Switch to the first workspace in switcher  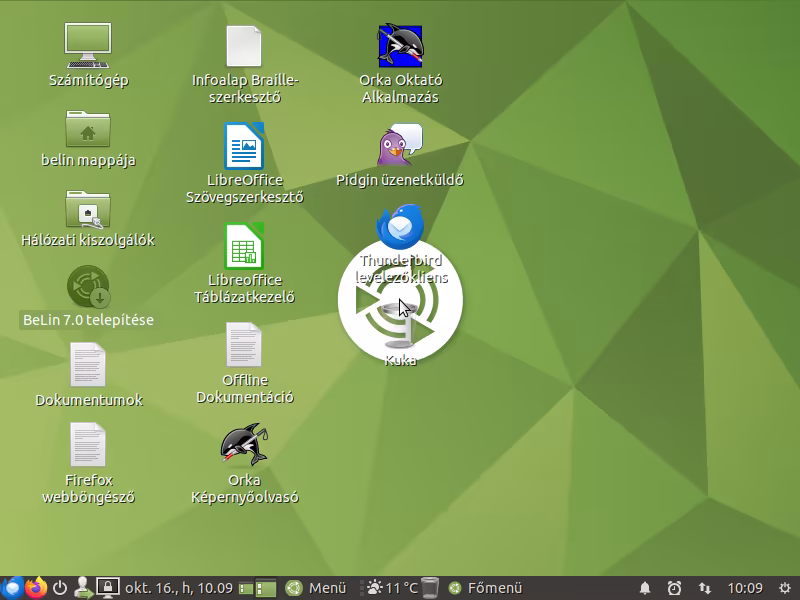point(246,589)
